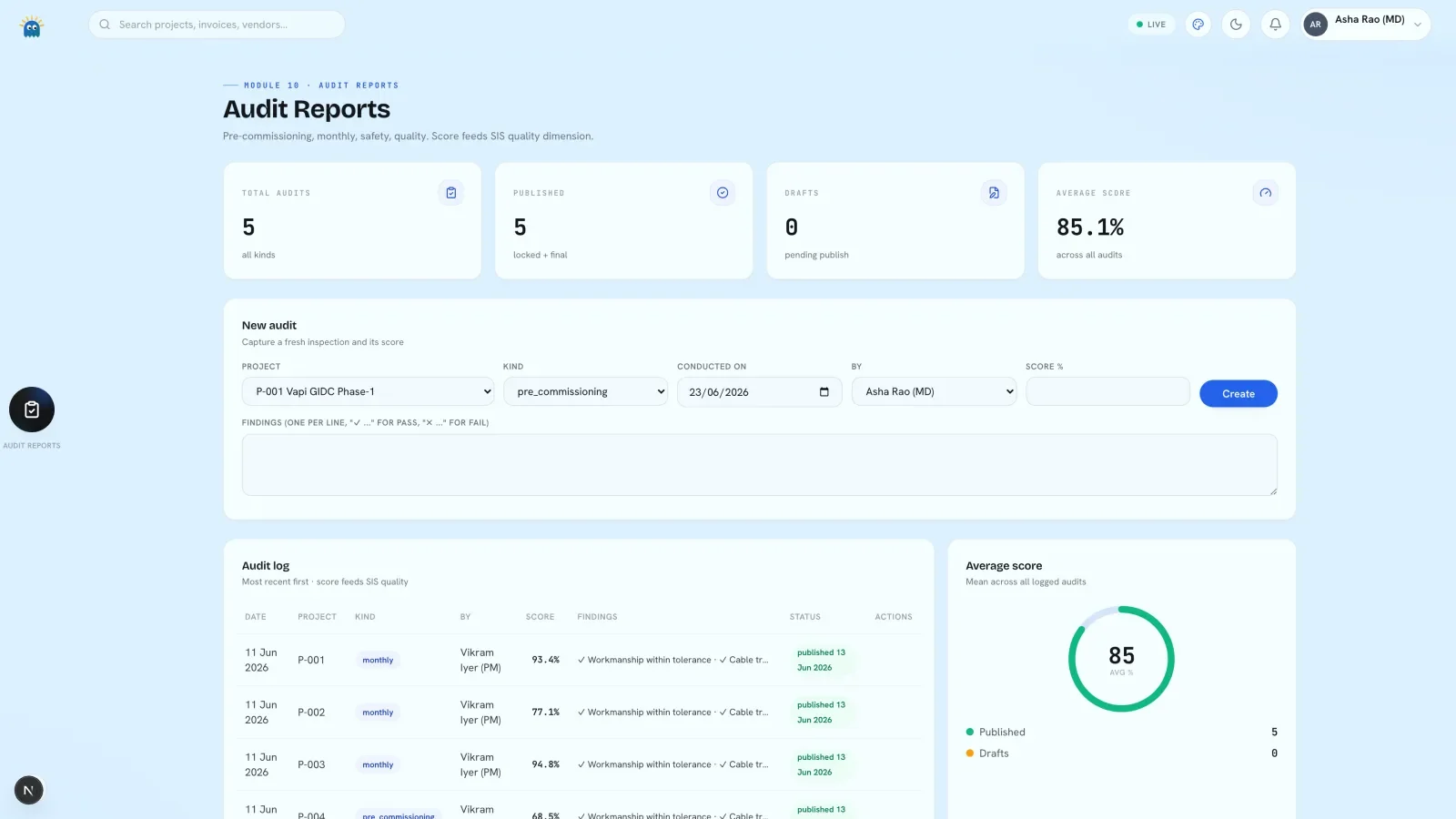
Task: Click the Create button
Action: (x=1239, y=394)
